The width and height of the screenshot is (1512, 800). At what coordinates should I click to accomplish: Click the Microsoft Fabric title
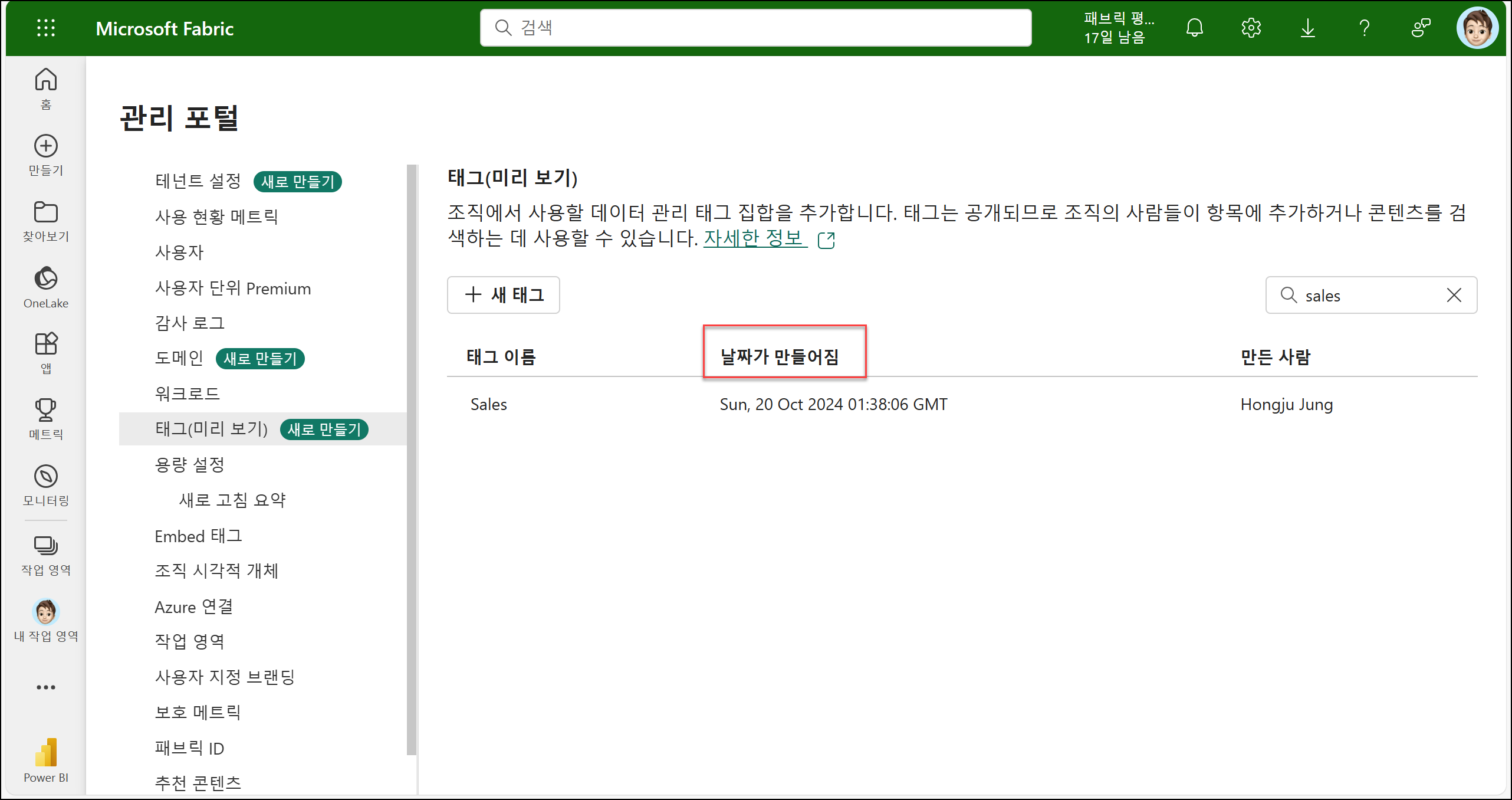pos(165,28)
